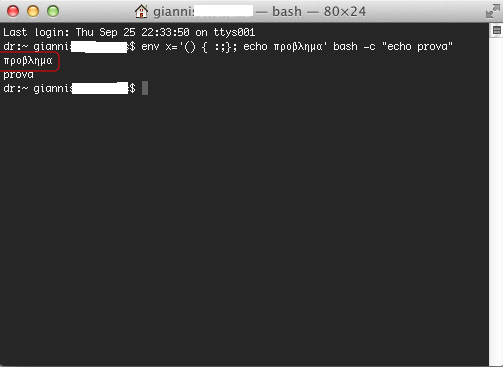Click the 'Last login' text at the top

pos(36,32)
